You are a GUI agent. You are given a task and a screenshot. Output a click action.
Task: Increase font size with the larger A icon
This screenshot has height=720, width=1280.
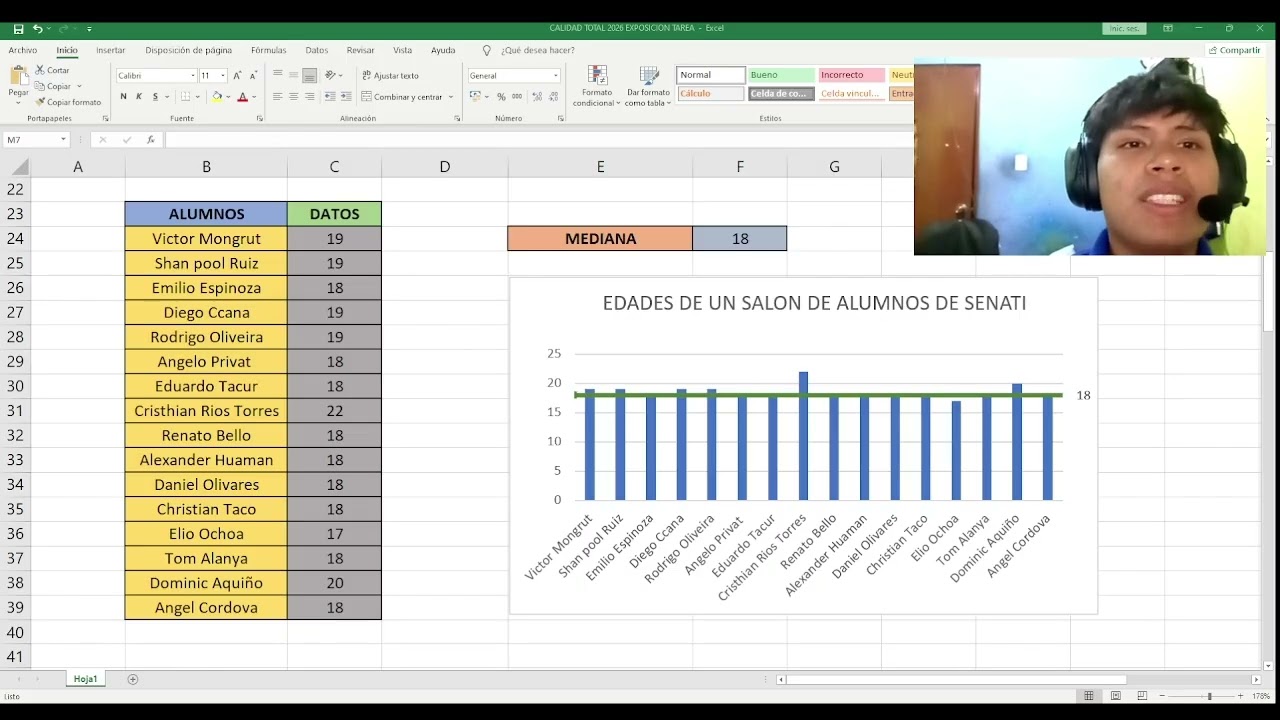click(x=237, y=76)
